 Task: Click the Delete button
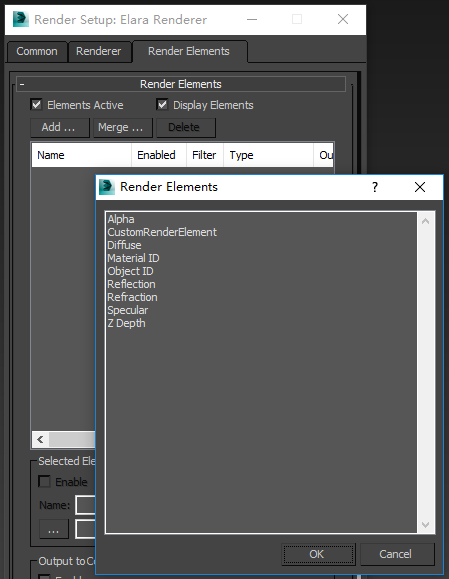click(x=185, y=127)
